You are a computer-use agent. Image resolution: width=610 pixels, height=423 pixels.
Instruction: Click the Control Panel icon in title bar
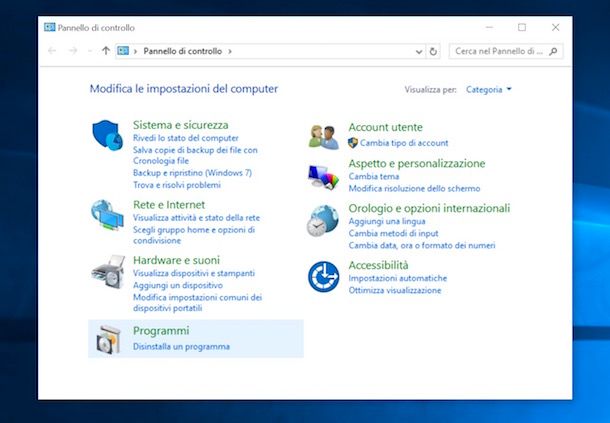(x=49, y=27)
